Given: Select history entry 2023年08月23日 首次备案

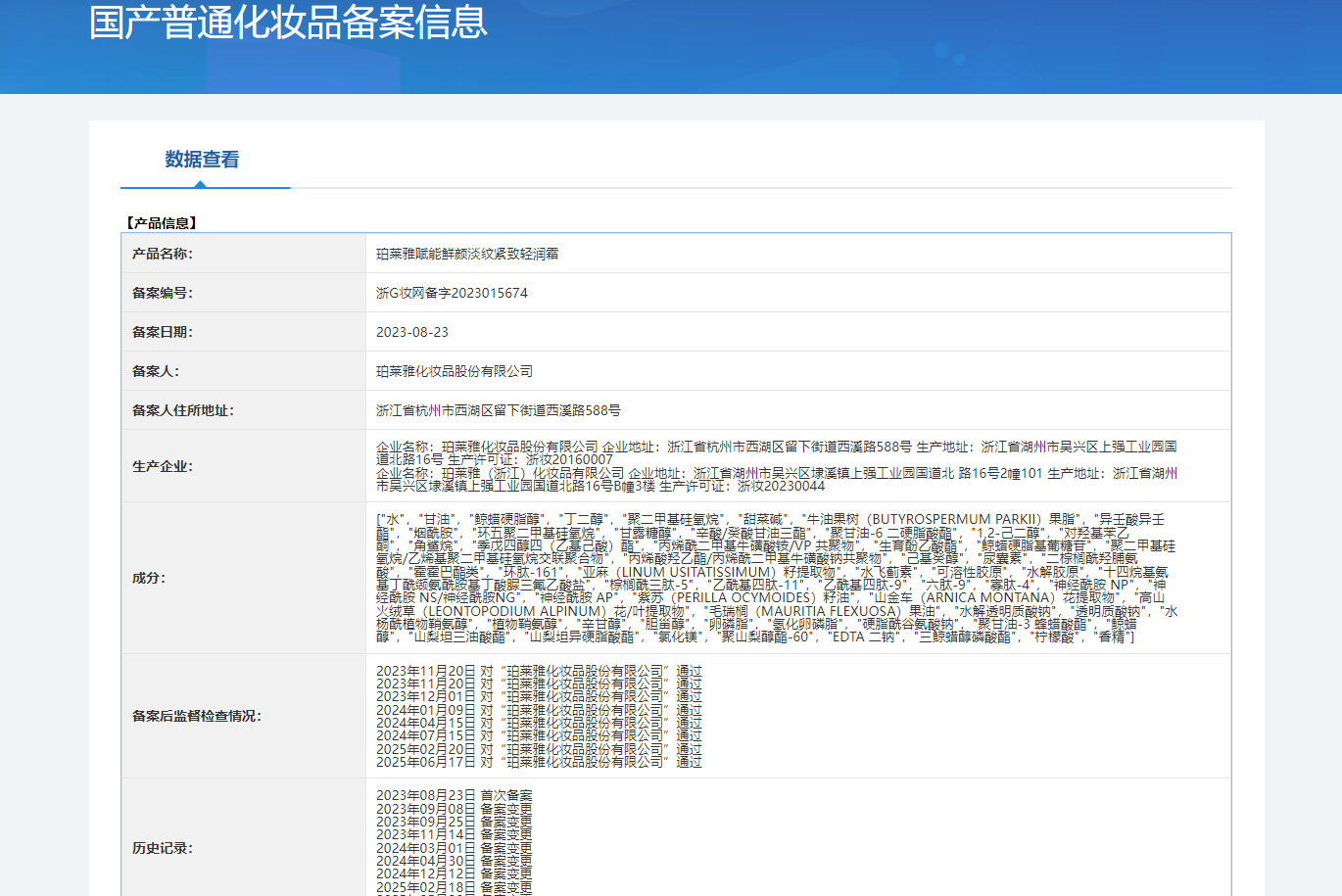Looking at the screenshot, I should click(x=455, y=795).
